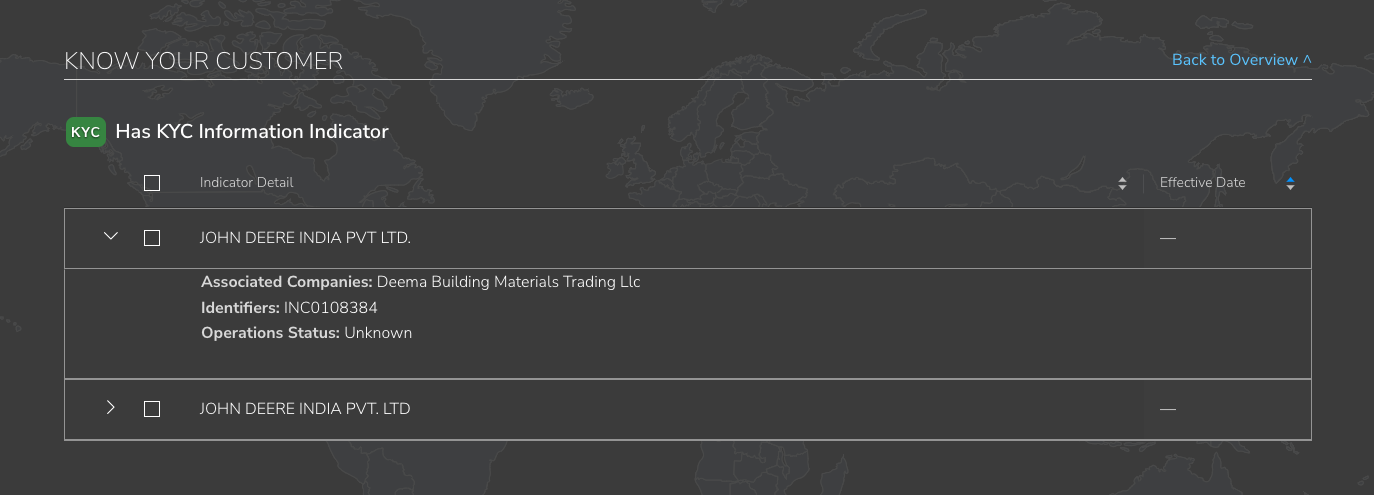Click the green KYC badge icon
Screen dimensions: 1374x495
pos(86,132)
